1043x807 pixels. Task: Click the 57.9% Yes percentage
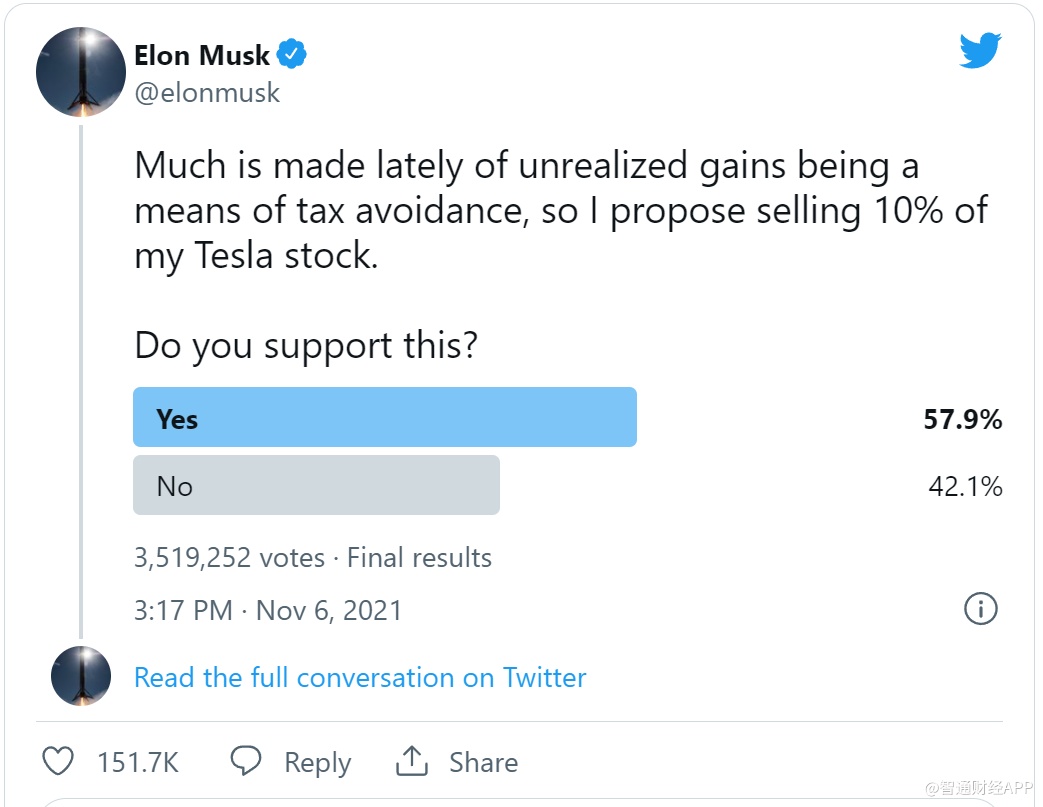[x=962, y=419]
